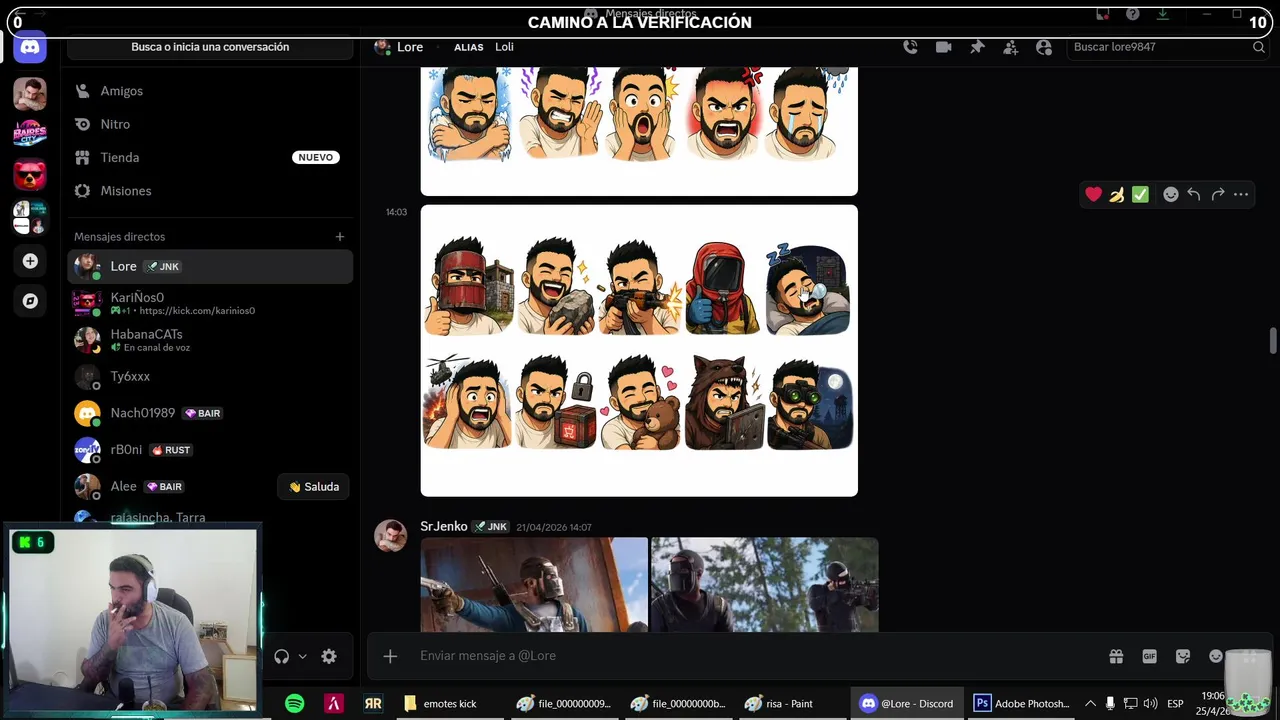Image resolution: width=1280 pixels, height=720 pixels.
Task: Start a voice call with Lore
Action: pyautogui.click(x=910, y=47)
